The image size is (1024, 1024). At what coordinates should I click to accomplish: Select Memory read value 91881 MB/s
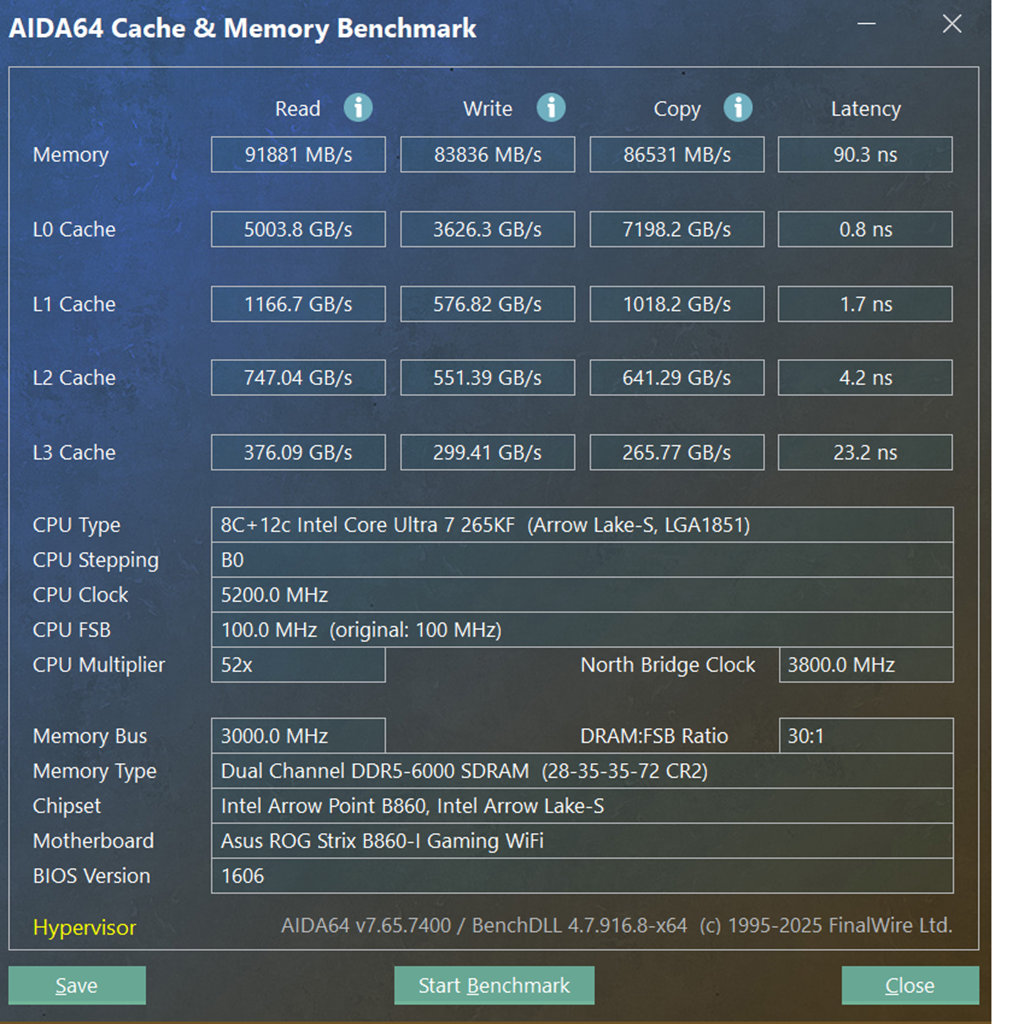click(298, 155)
